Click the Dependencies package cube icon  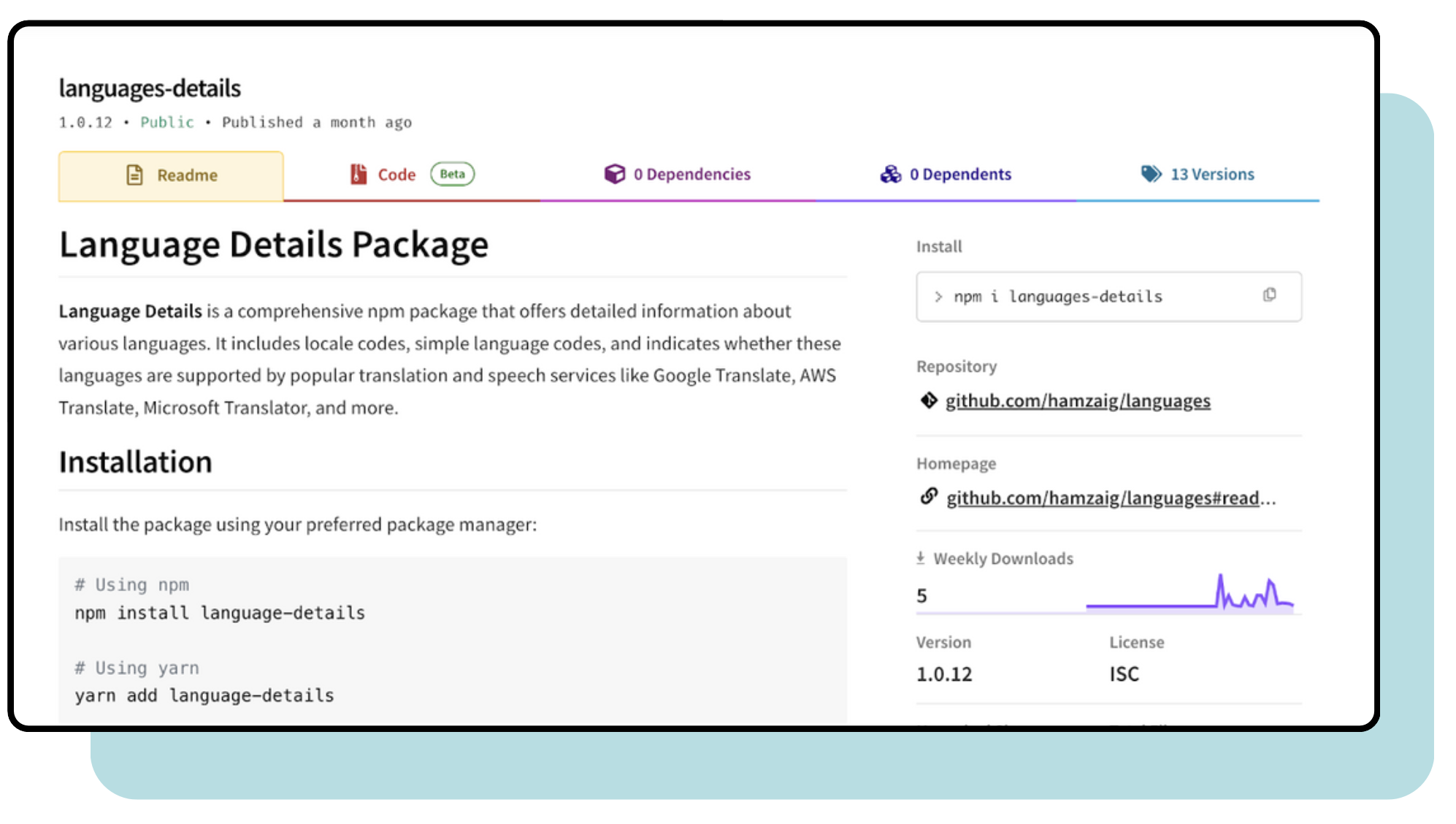[x=614, y=173]
